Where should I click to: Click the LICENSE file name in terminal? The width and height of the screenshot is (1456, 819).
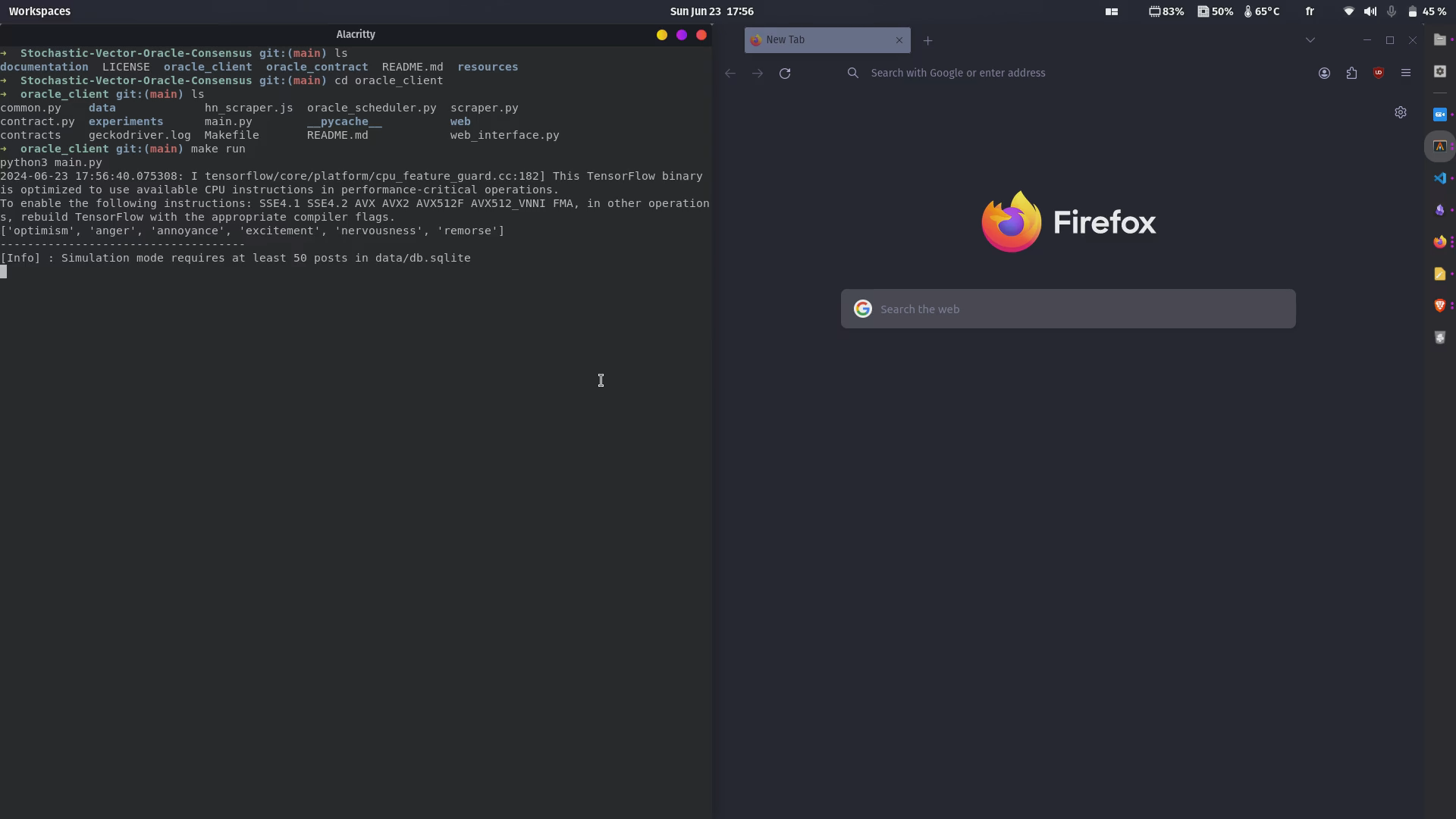126,67
